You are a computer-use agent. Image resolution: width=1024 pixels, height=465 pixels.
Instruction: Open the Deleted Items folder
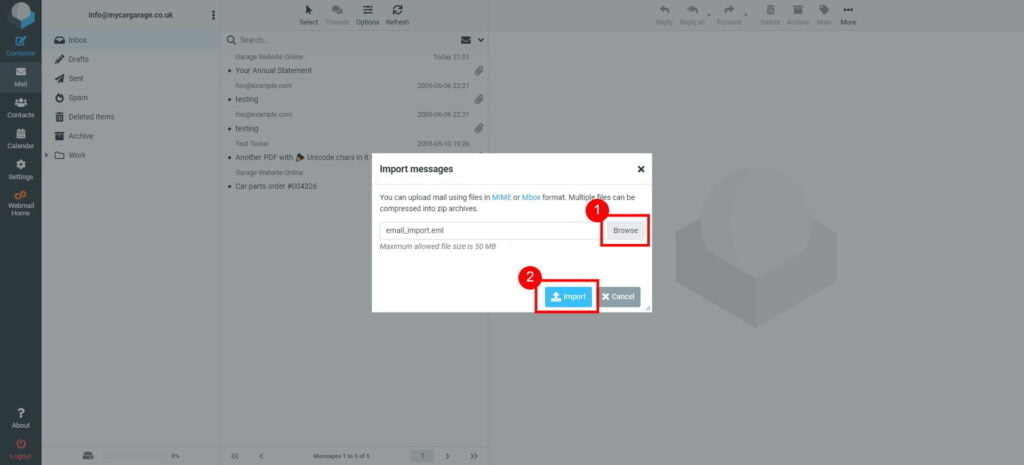click(x=131, y=117)
